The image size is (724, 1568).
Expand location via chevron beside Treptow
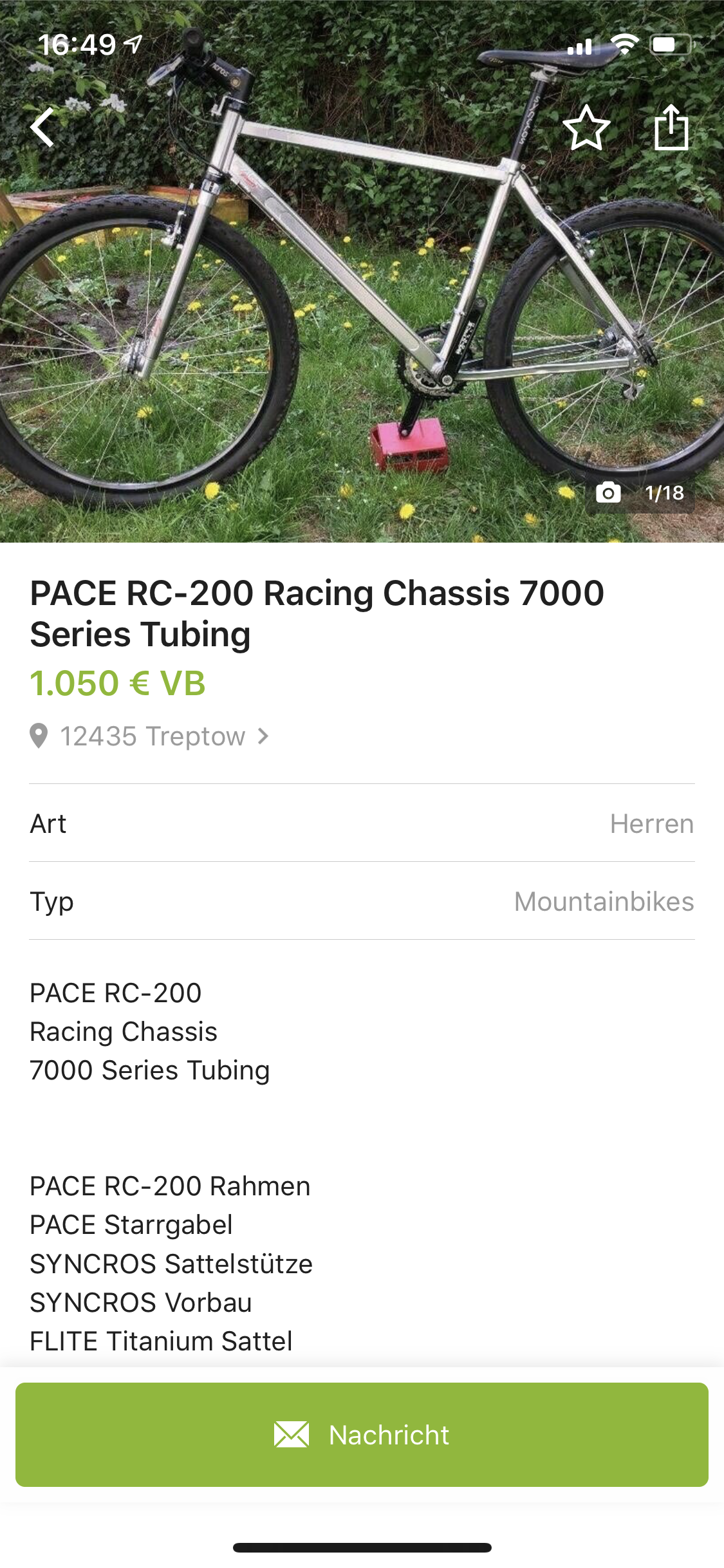(x=263, y=736)
